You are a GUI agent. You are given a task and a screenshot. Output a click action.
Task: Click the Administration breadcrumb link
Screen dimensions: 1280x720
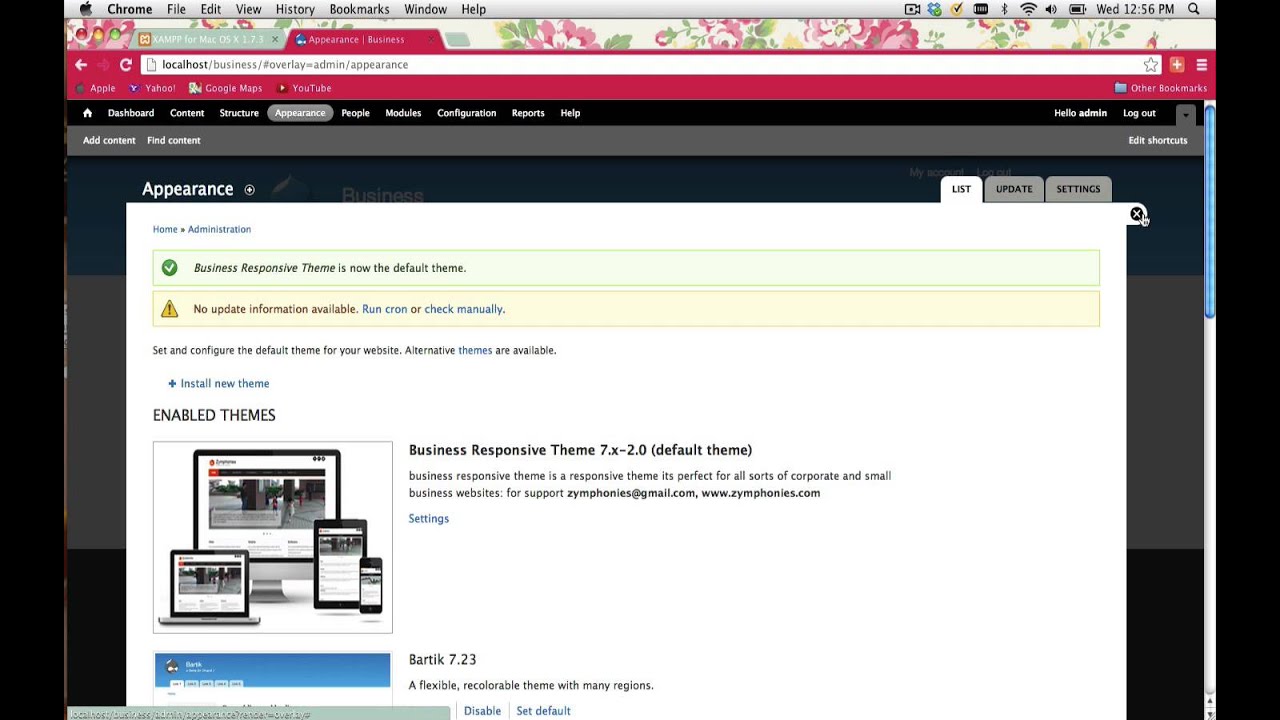[x=219, y=229]
